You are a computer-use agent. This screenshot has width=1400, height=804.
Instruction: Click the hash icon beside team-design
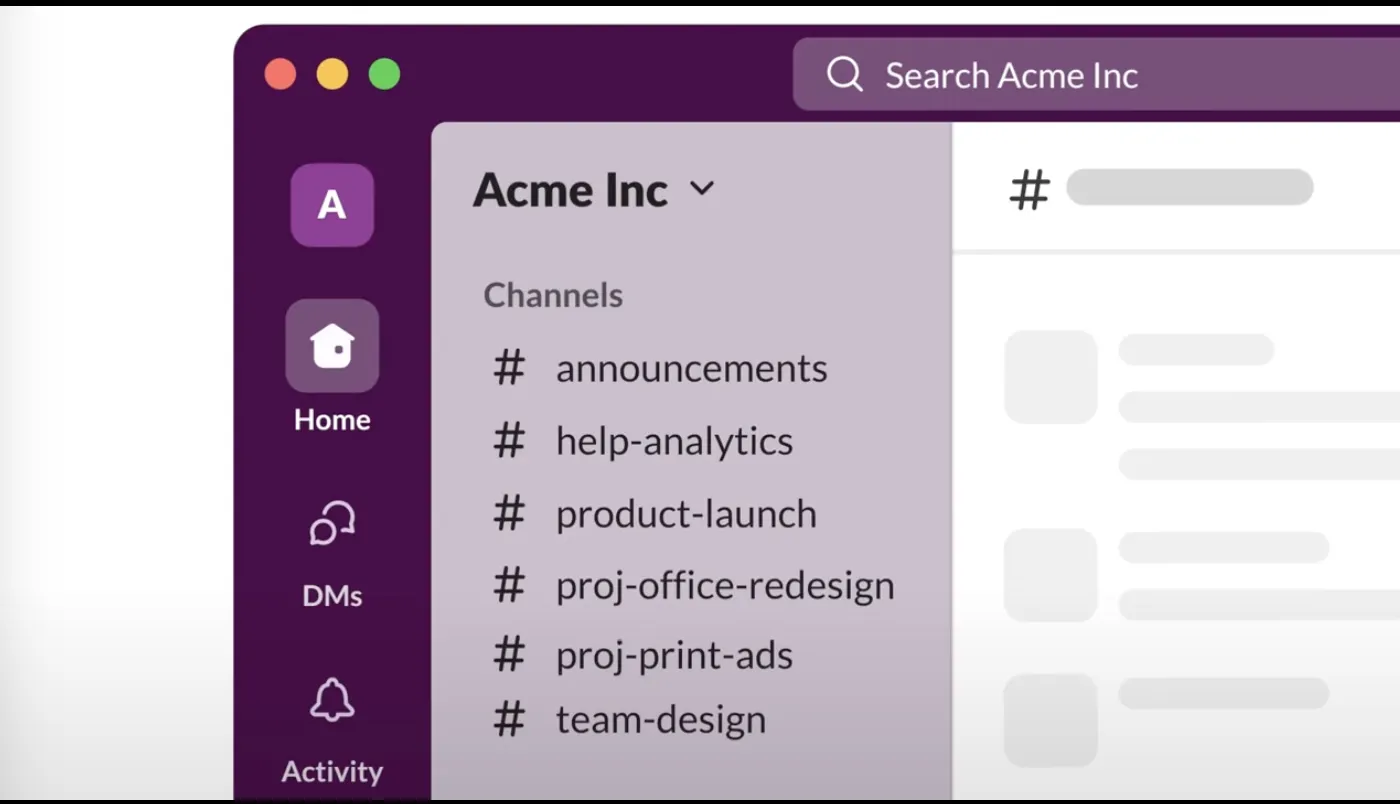(x=509, y=718)
